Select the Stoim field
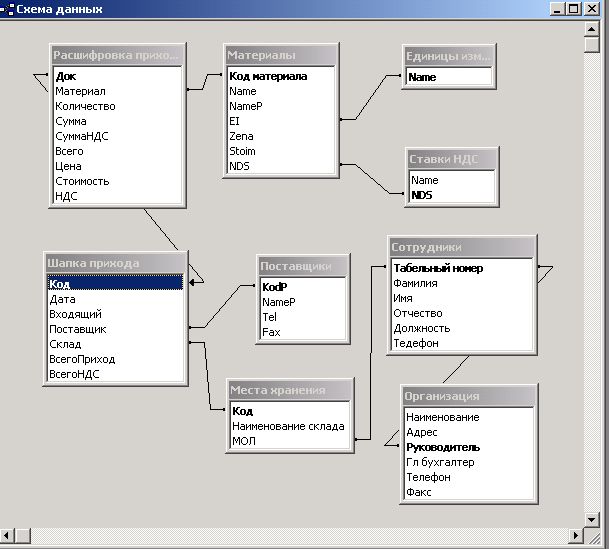The width and height of the screenshot is (609, 549). click(281, 151)
